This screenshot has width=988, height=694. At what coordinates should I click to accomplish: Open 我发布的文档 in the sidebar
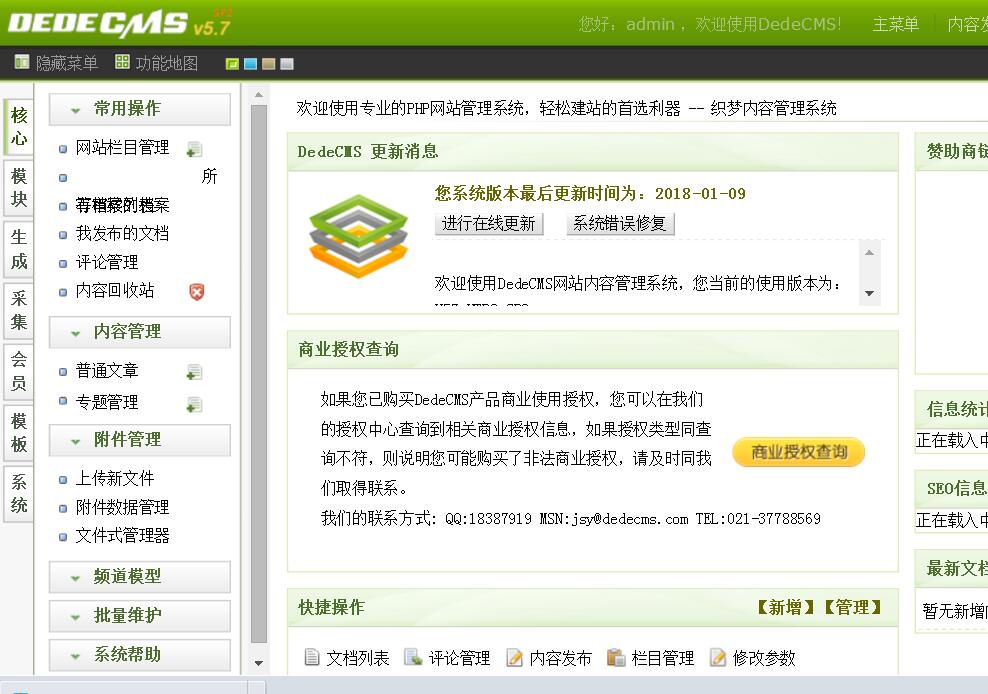point(122,234)
